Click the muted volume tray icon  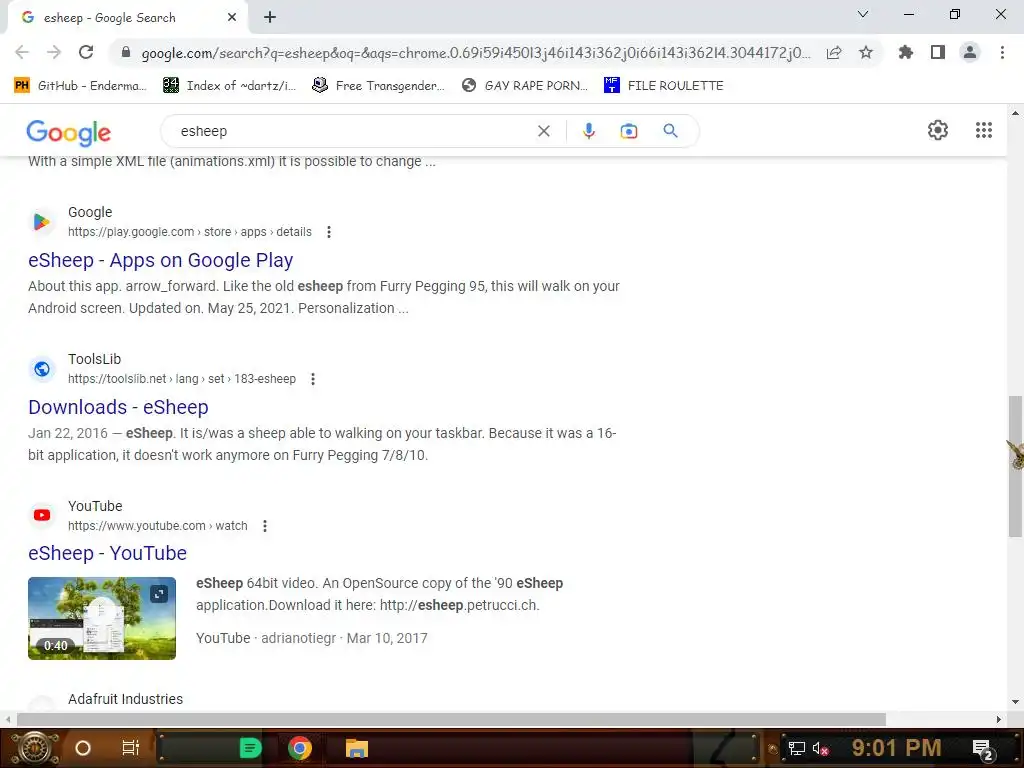[x=820, y=748]
